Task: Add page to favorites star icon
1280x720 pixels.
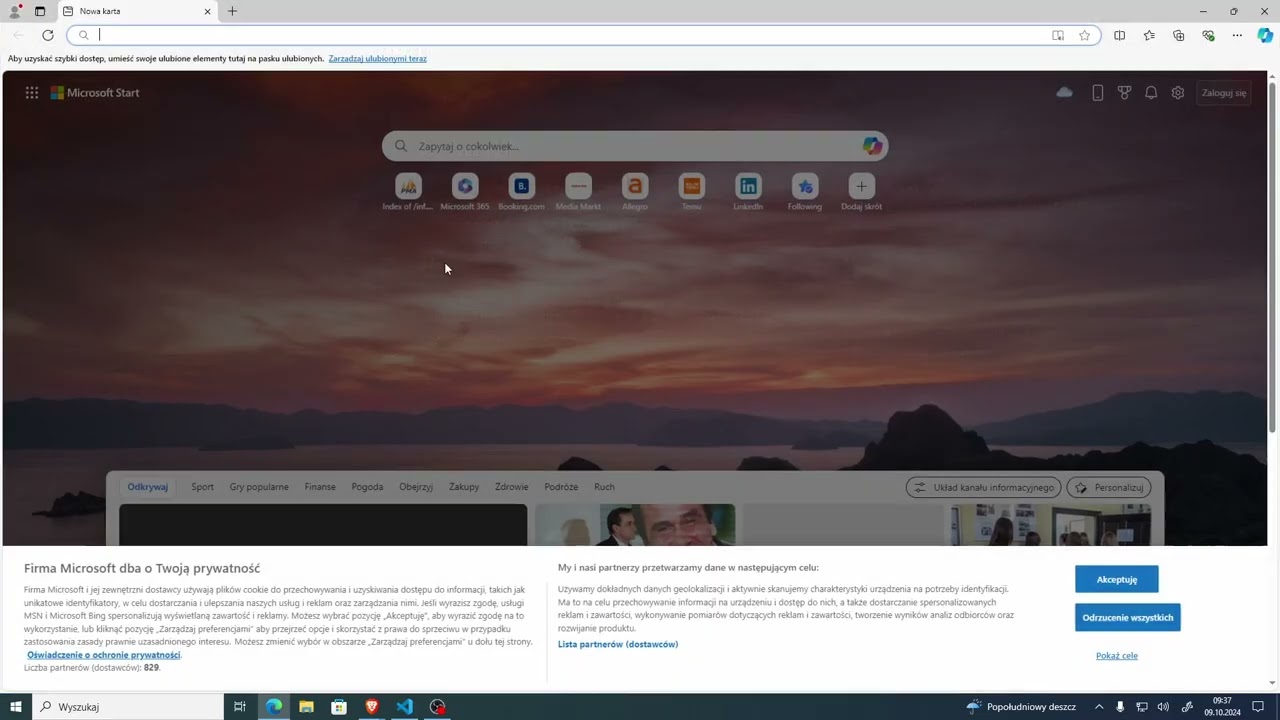Action: click(x=1084, y=35)
